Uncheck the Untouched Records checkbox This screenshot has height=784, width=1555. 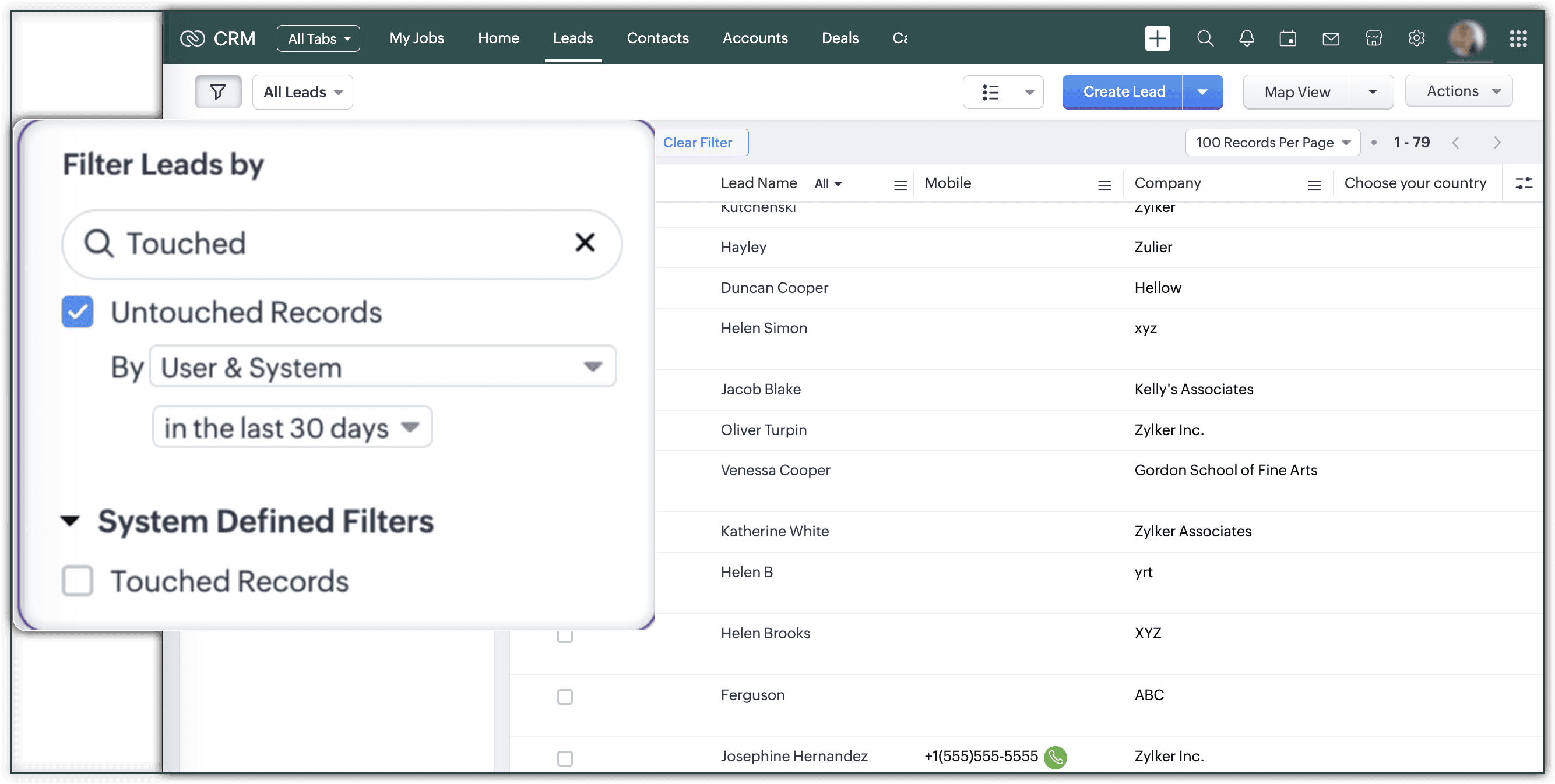pyautogui.click(x=78, y=312)
